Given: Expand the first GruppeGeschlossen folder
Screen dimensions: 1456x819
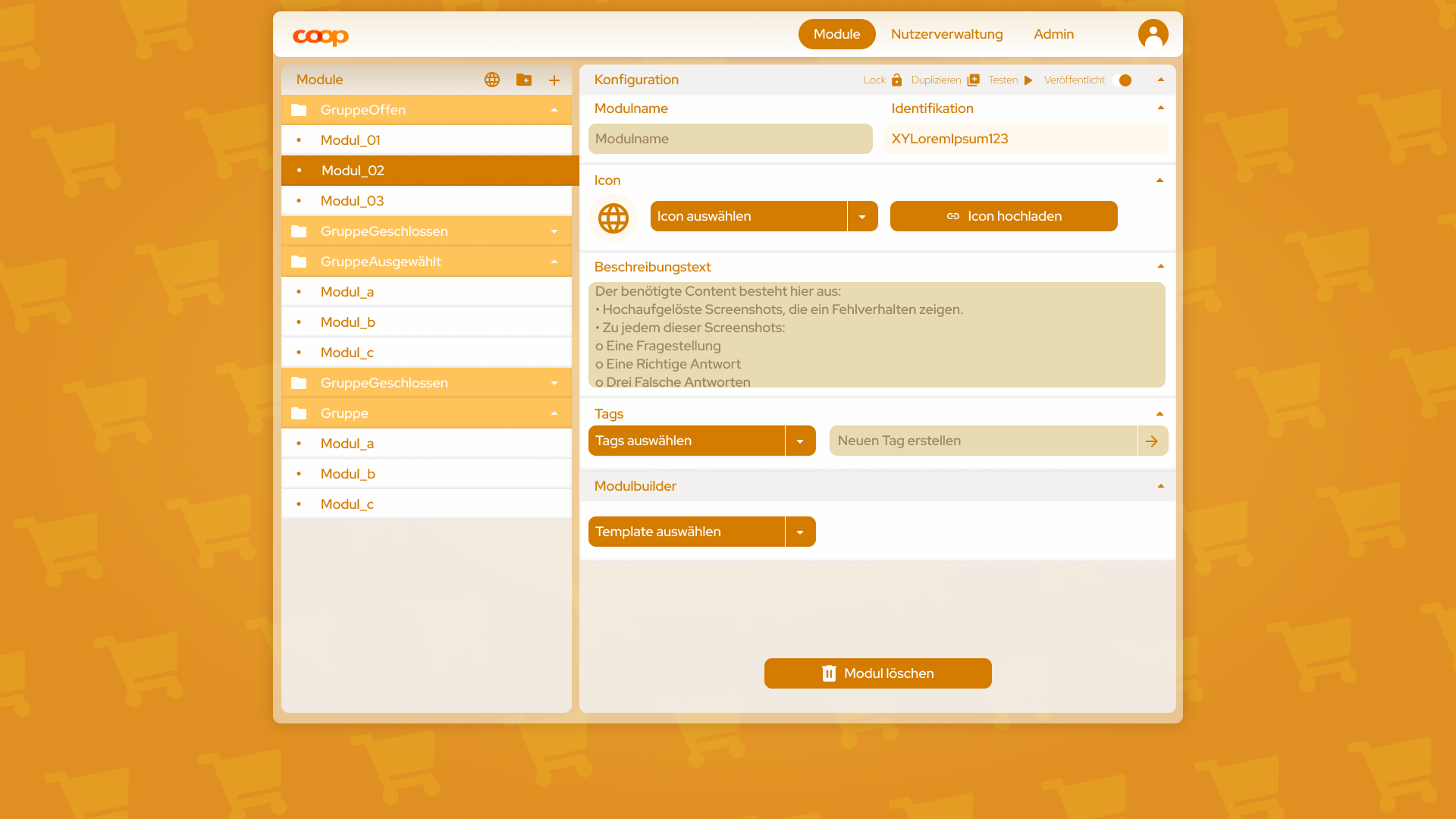Looking at the screenshot, I should point(554,231).
